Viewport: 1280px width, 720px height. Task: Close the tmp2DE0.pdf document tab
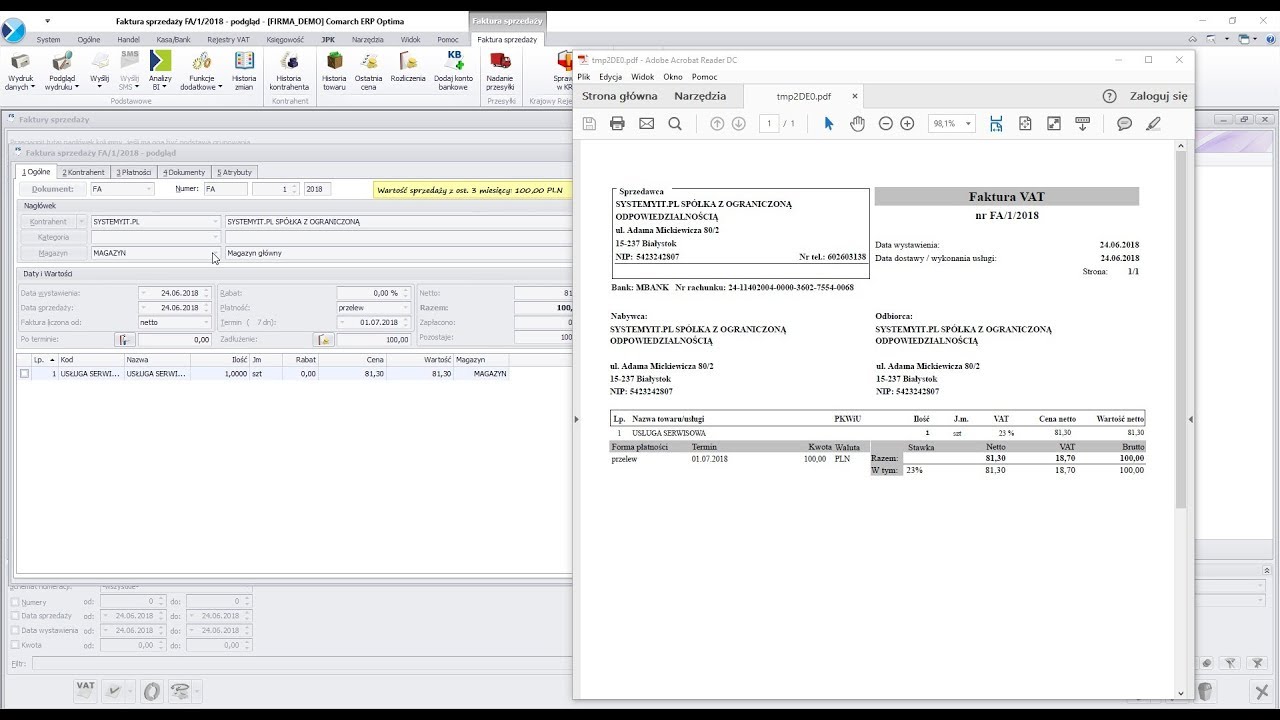click(855, 96)
